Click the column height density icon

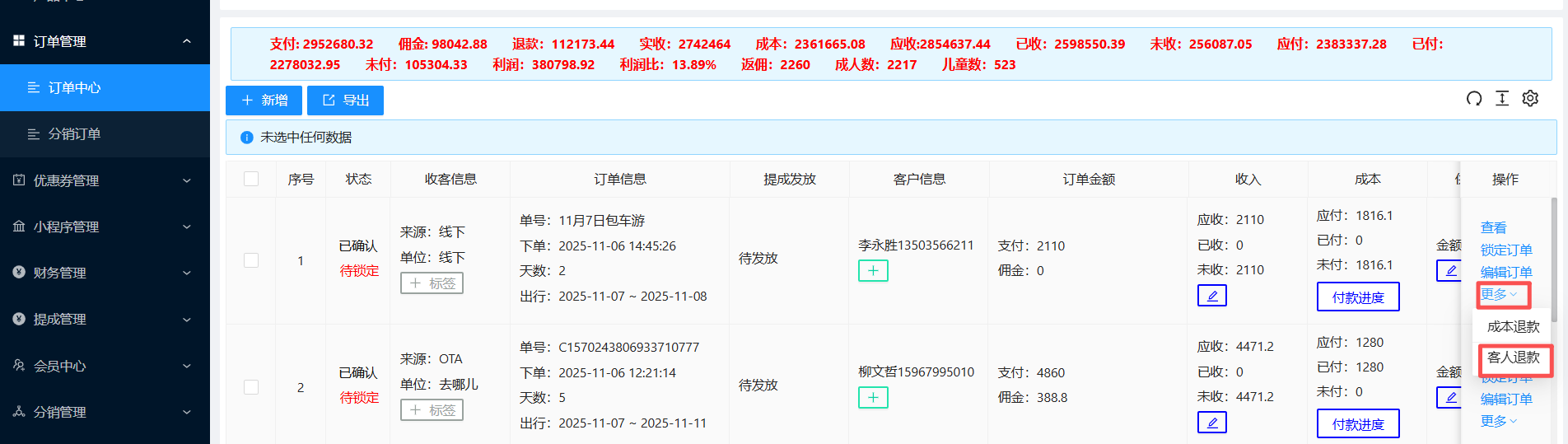point(1502,99)
